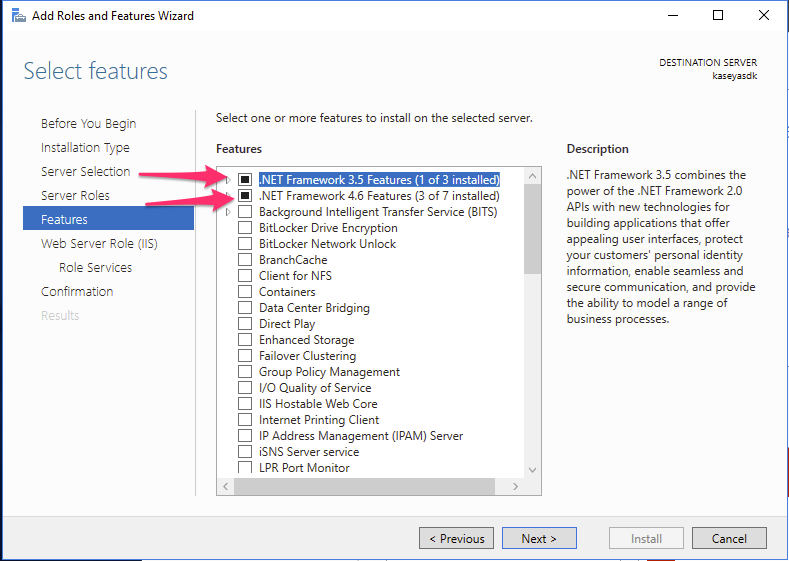Check the Containers checkbox
Viewport: 789px width, 561px height.
pos(245,292)
